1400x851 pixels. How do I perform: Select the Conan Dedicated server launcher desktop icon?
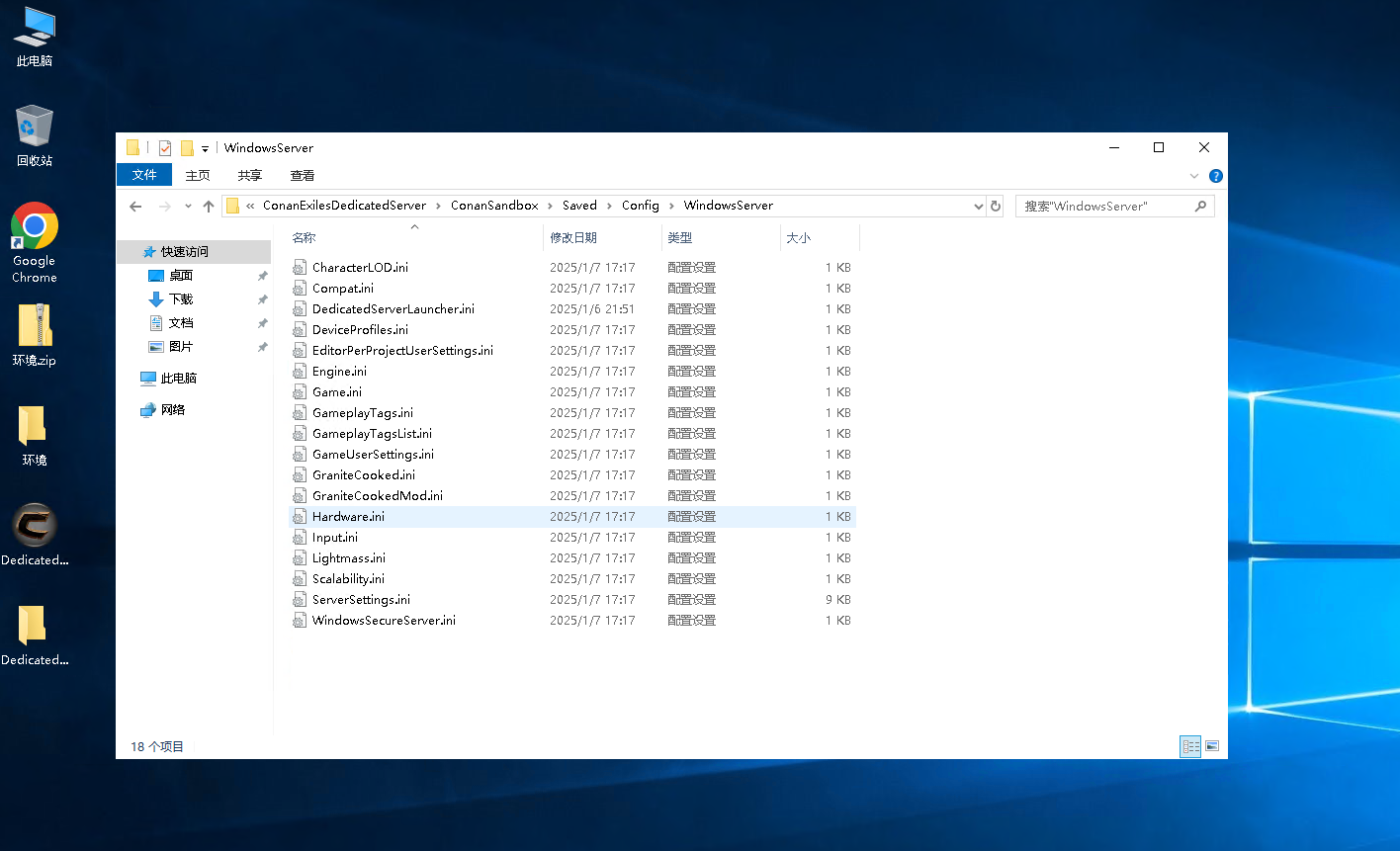click(x=35, y=535)
